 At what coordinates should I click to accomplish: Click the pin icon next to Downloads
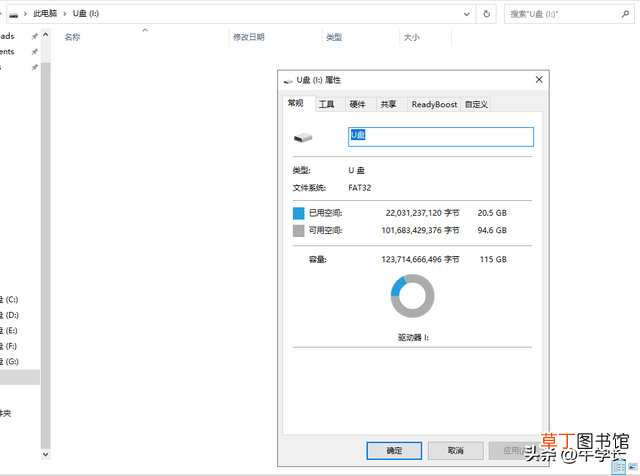tap(35, 36)
